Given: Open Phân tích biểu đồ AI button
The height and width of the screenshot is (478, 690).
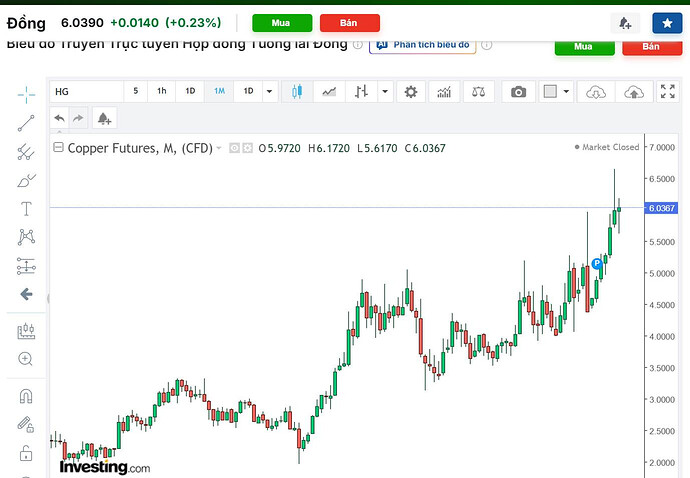Looking at the screenshot, I should pos(422,47).
